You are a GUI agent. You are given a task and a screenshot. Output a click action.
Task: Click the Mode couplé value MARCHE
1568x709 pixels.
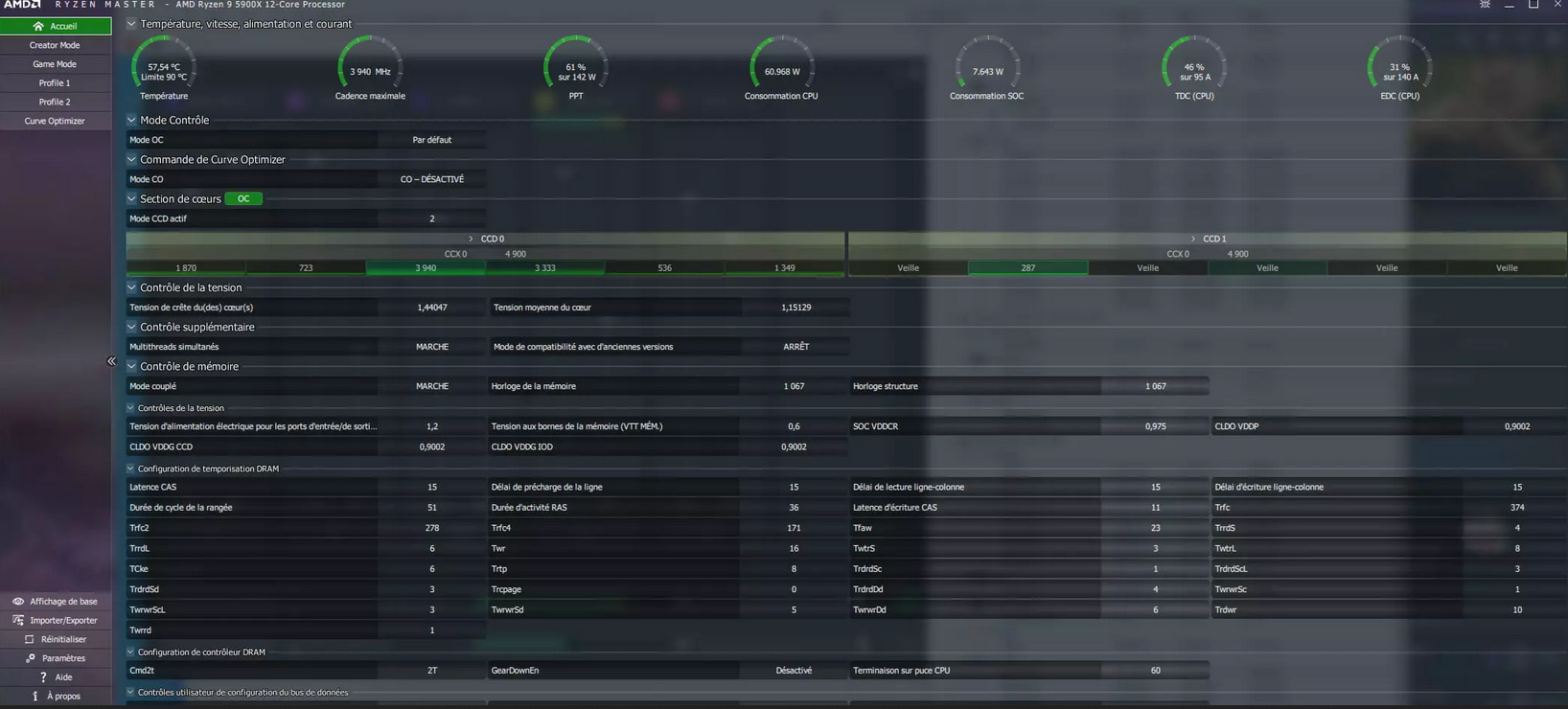tap(432, 386)
